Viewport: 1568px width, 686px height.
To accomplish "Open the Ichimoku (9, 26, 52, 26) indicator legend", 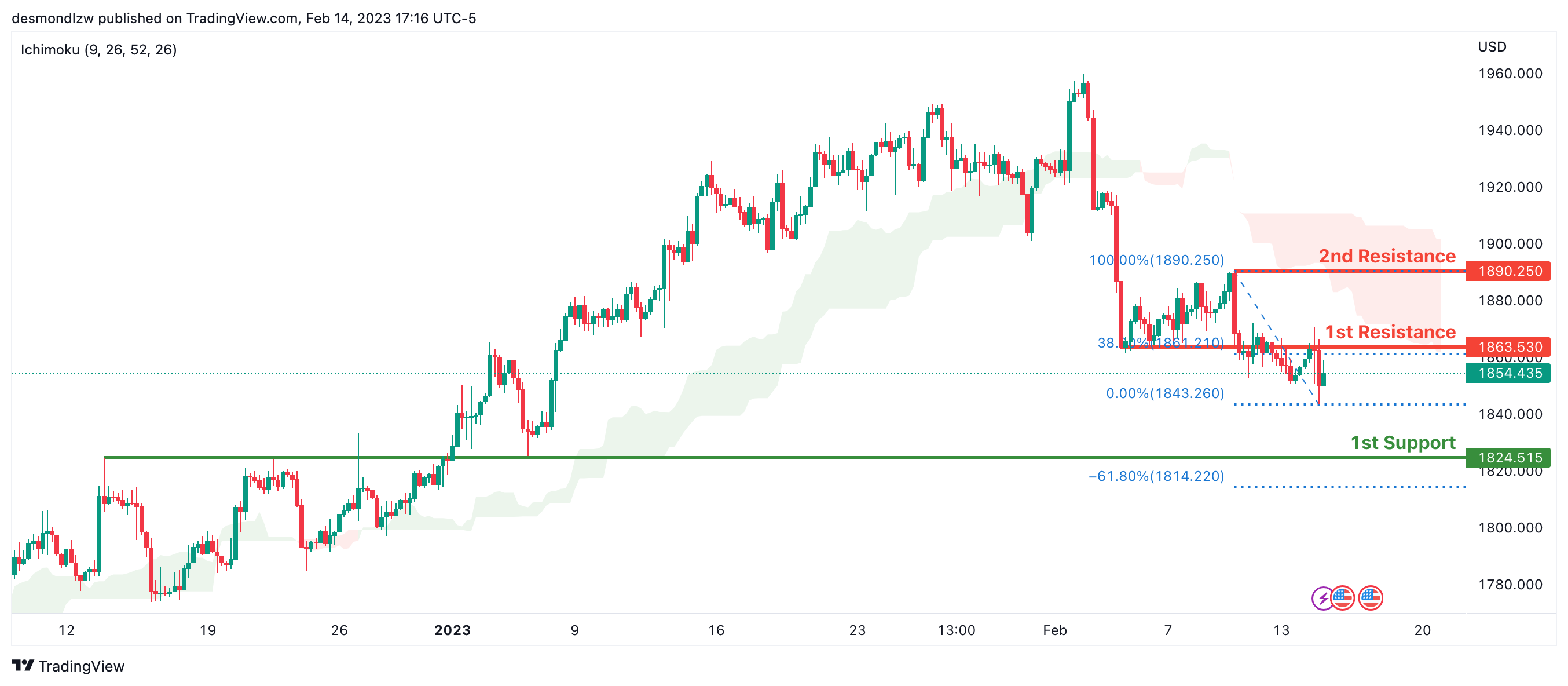I will [98, 49].
